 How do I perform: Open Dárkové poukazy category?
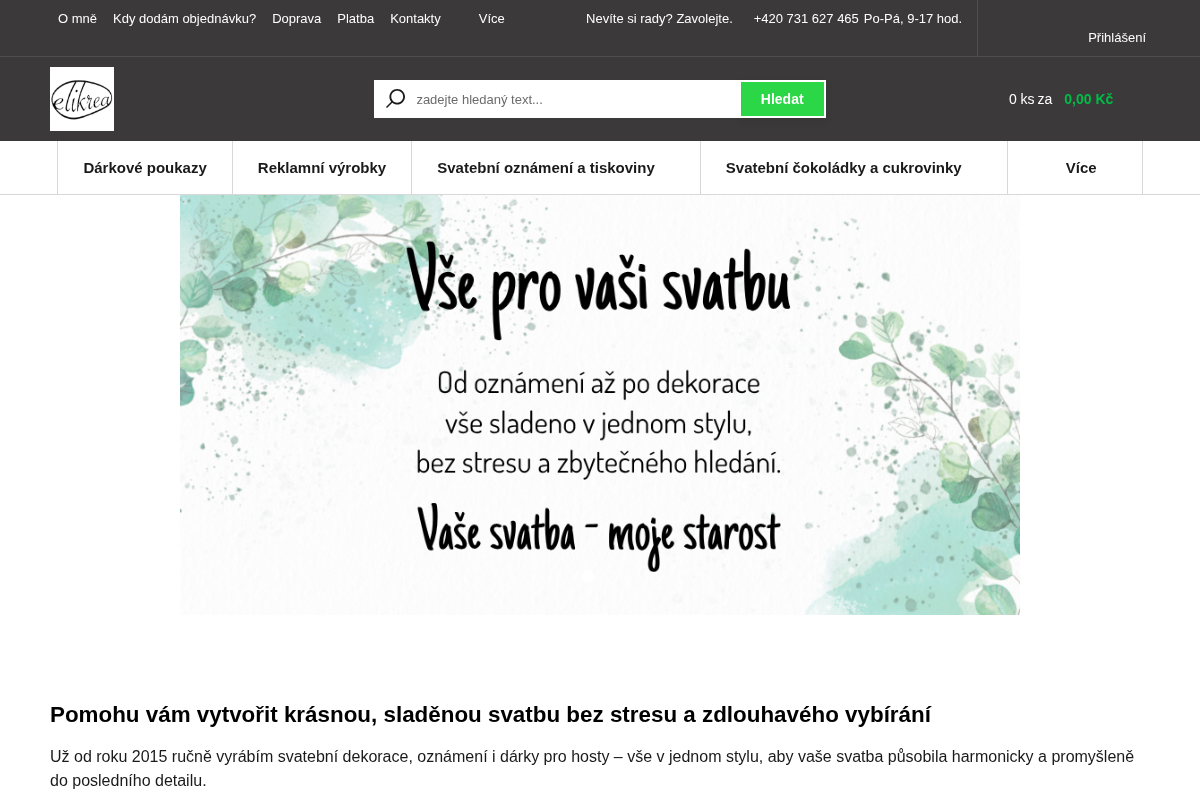[145, 168]
